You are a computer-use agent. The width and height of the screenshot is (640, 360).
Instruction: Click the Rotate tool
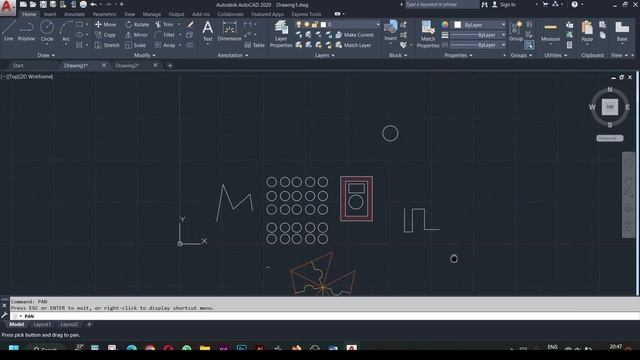pyautogui.click(x=137, y=24)
